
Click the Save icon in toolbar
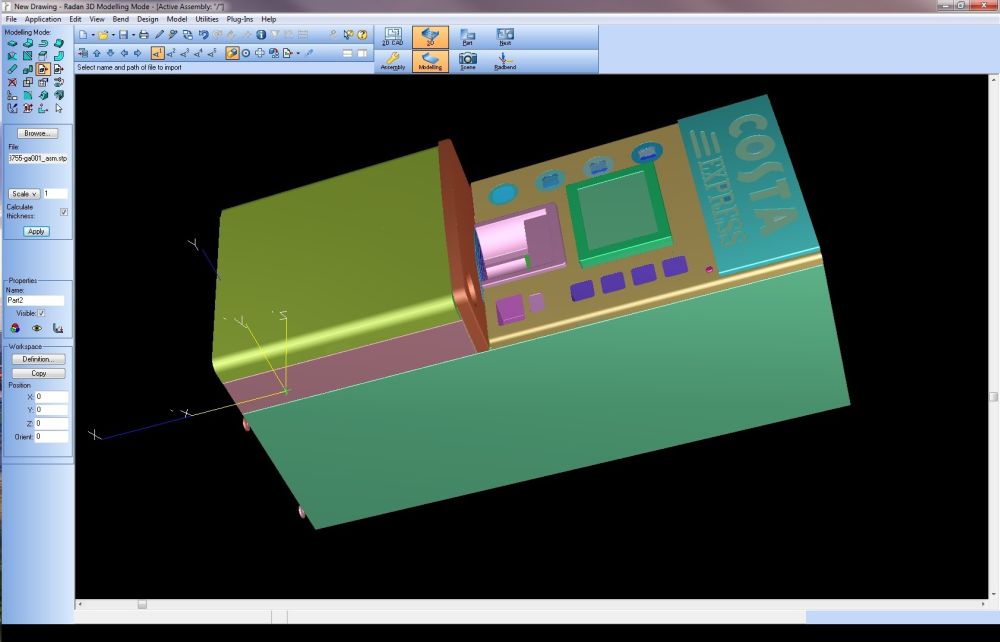point(123,35)
